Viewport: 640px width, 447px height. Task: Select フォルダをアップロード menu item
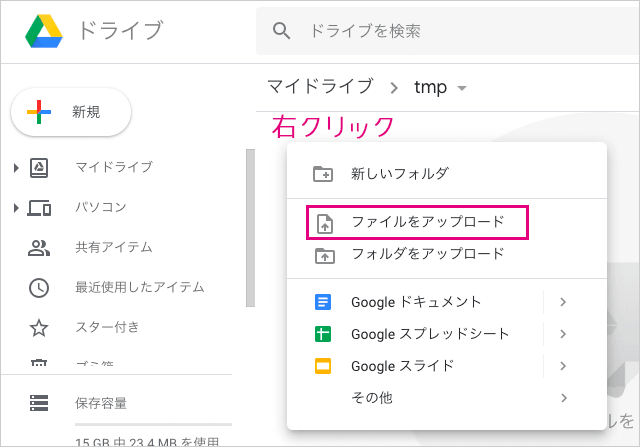[447, 254]
